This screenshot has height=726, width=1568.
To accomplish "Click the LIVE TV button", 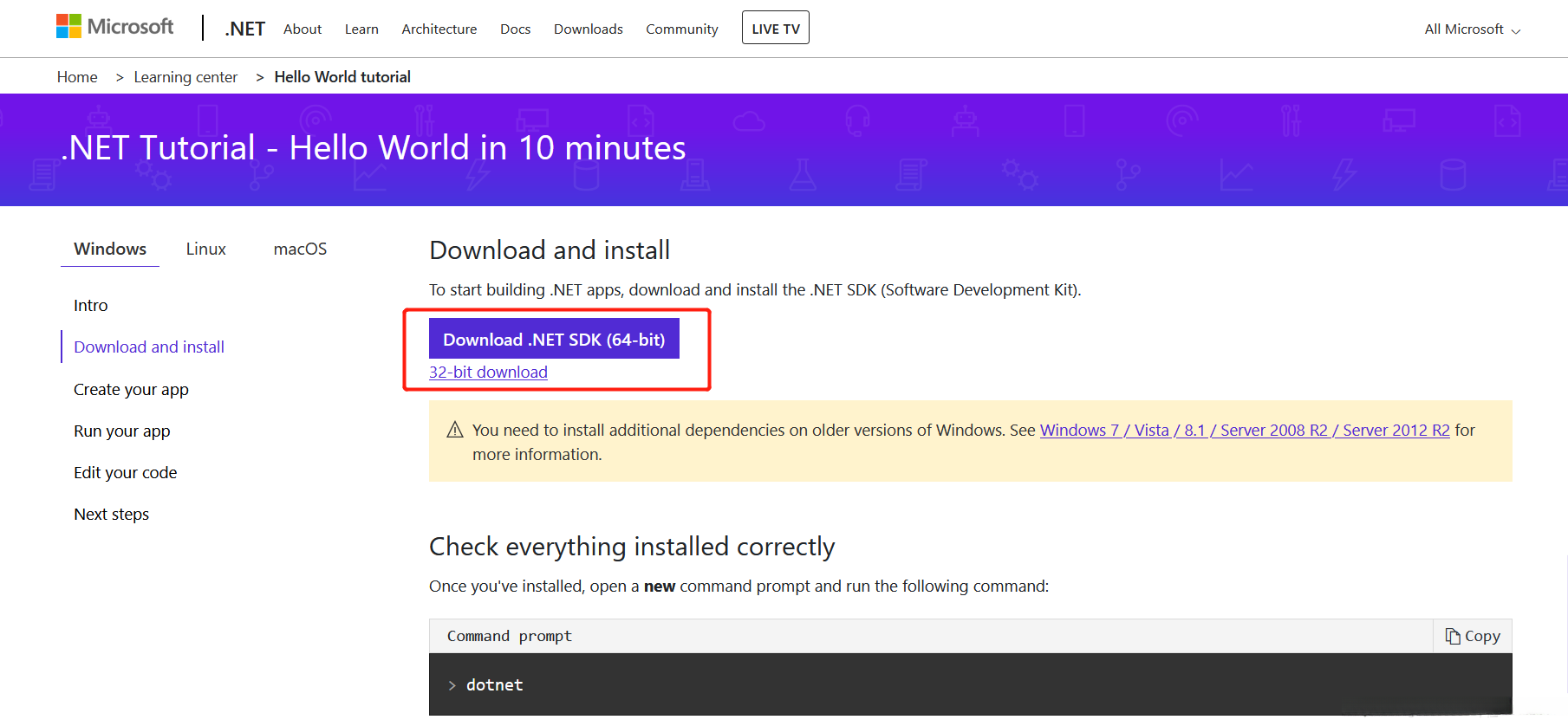I will click(x=775, y=29).
